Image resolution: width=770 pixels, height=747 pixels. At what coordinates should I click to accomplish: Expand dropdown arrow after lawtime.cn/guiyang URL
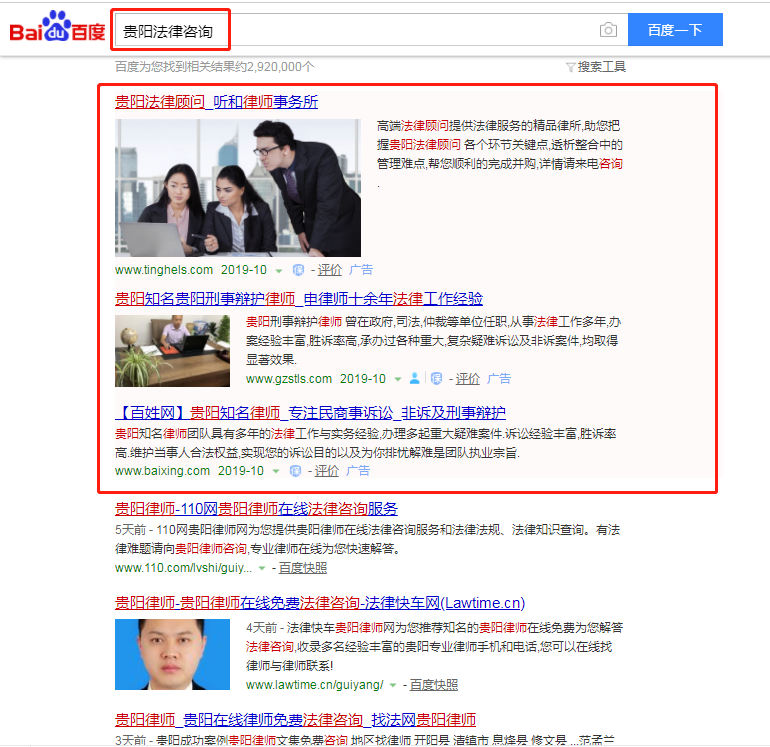(392, 686)
